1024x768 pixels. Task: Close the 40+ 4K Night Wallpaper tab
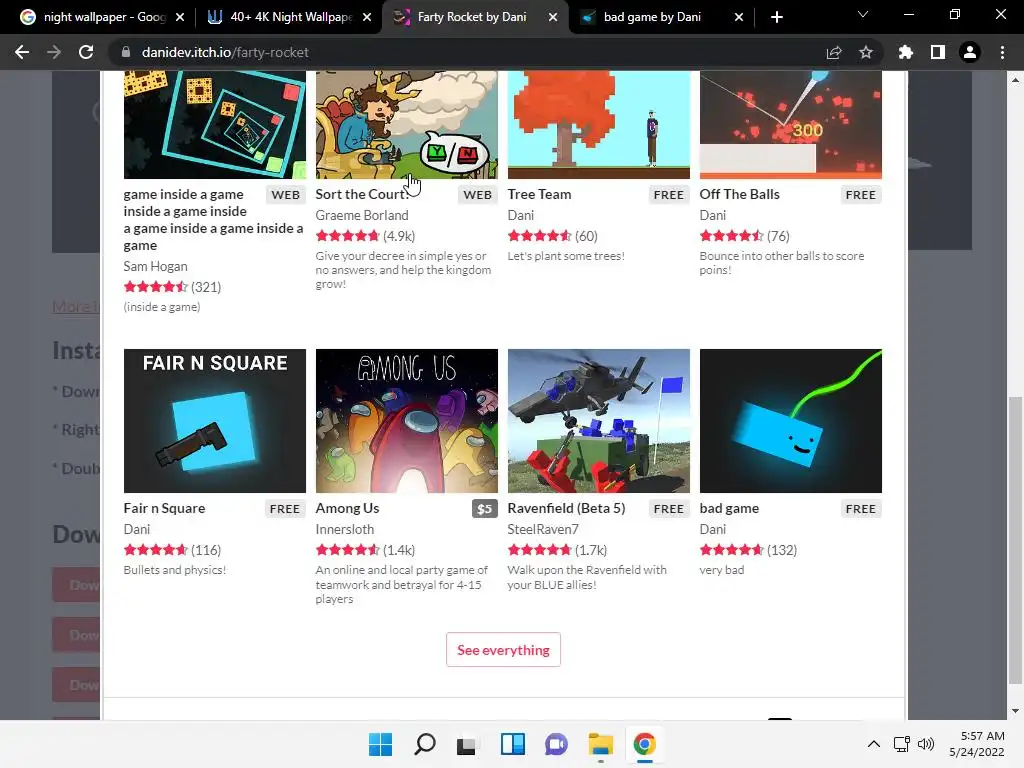[367, 17]
